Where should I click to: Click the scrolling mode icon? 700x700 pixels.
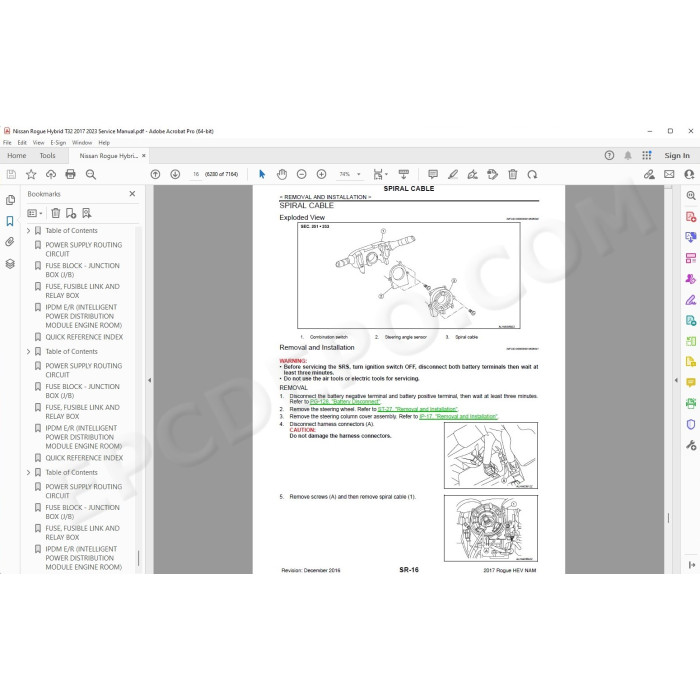(x=404, y=174)
